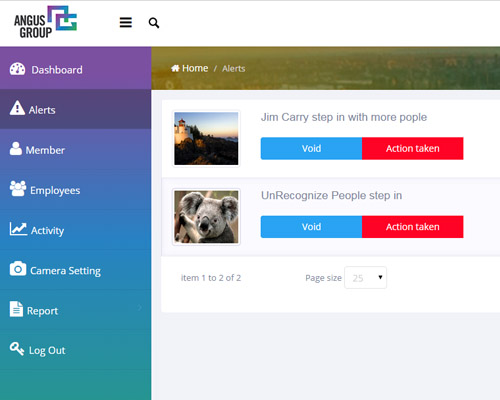Mark Jim Carry alert as Action taken
Screen dimensions: 500x400
413,148
